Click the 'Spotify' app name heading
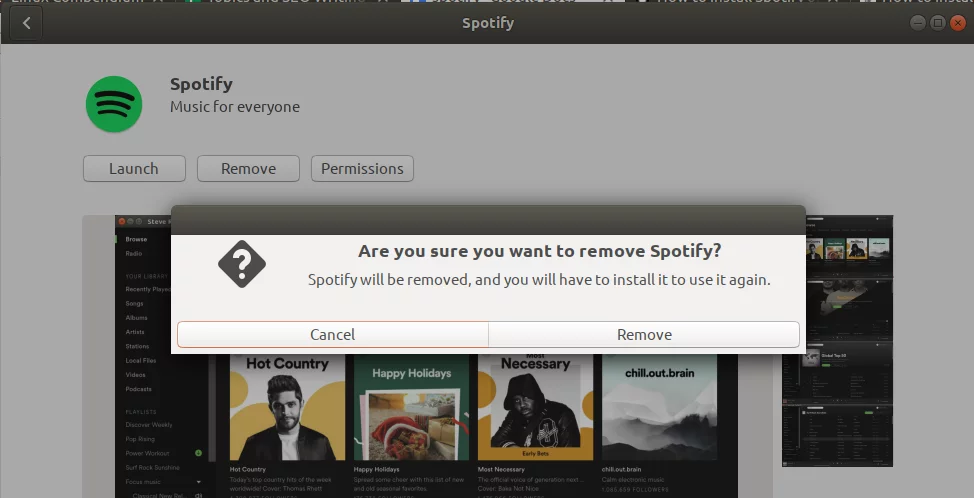Screen dimensions: 974x498 201,84
